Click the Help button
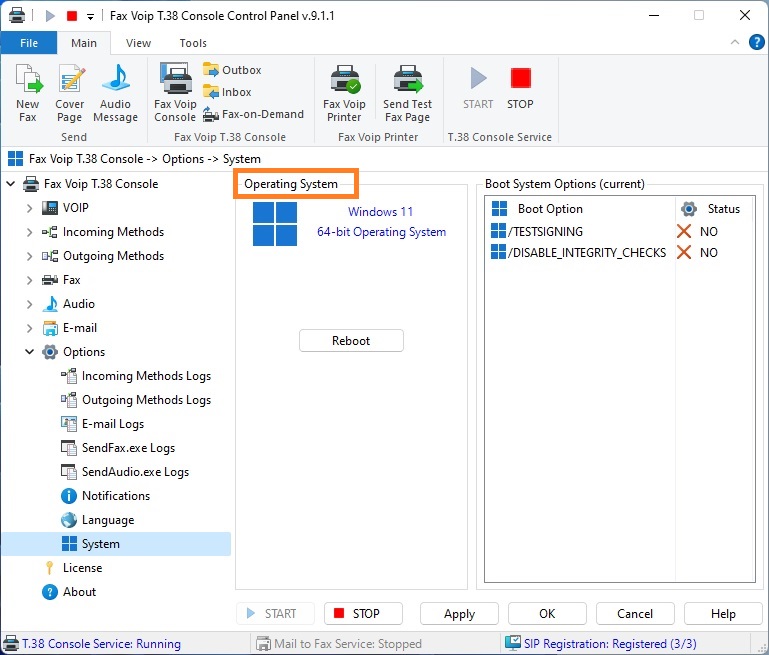The height and width of the screenshot is (655, 769). tap(723, 614)
